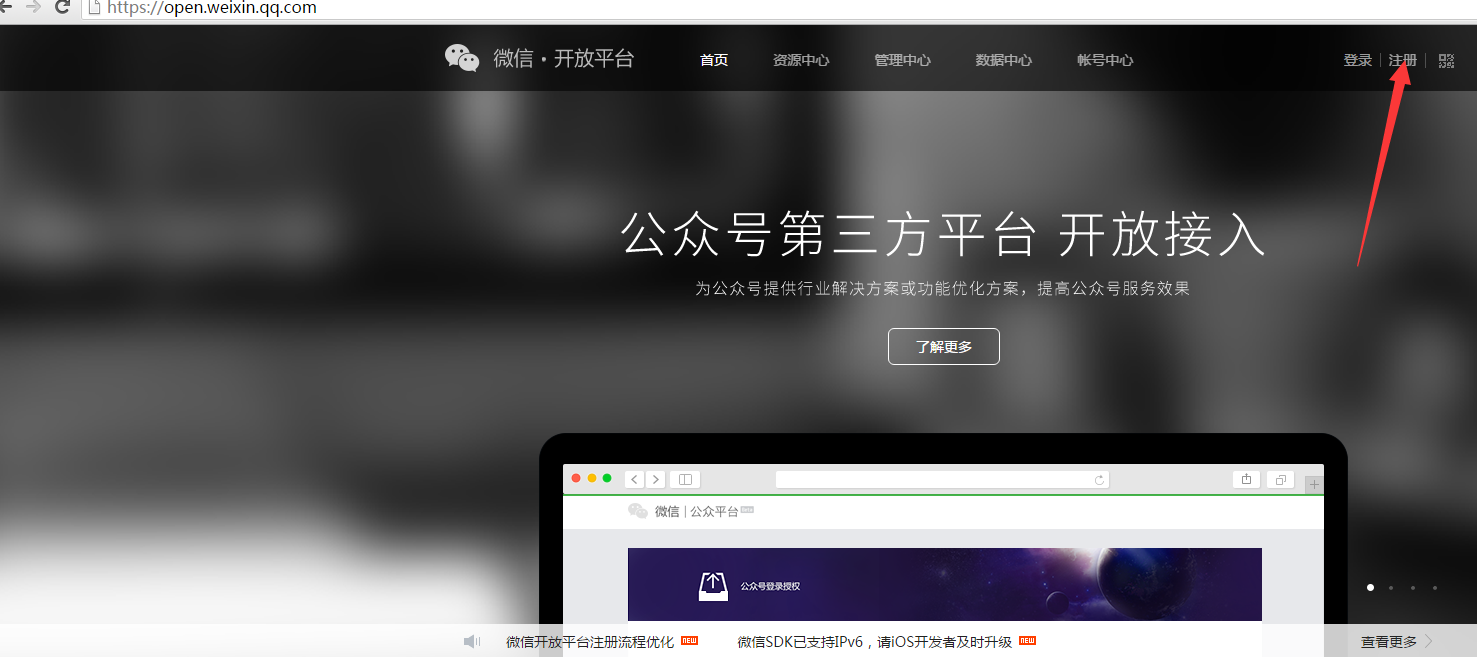
Task: Reload the page with the refresh icon
Action: click(x=62, y=7)
